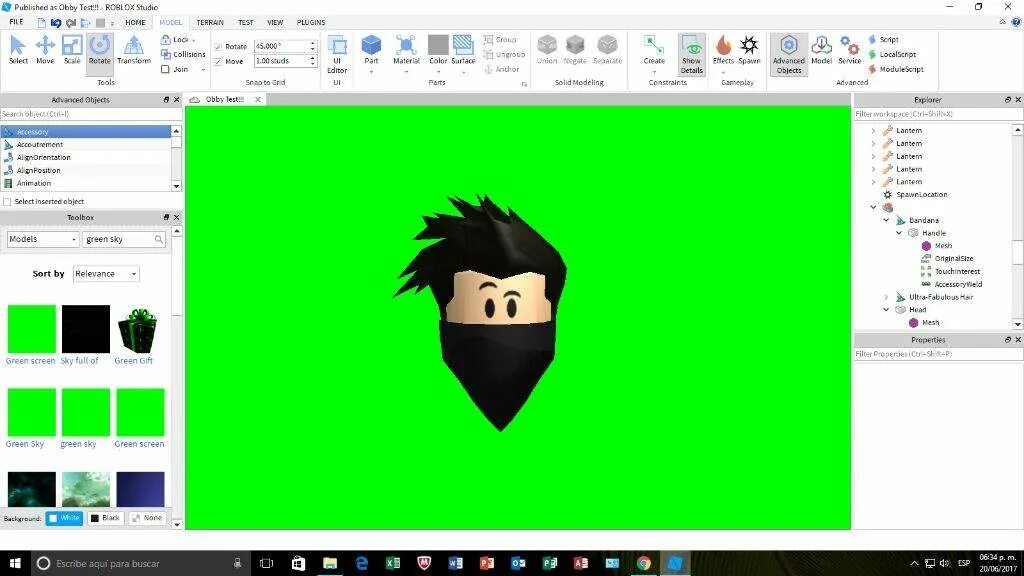Click the Negate icon
Image resolution: width=1024 pixels, height=576 pixels.
pos(575,50)
